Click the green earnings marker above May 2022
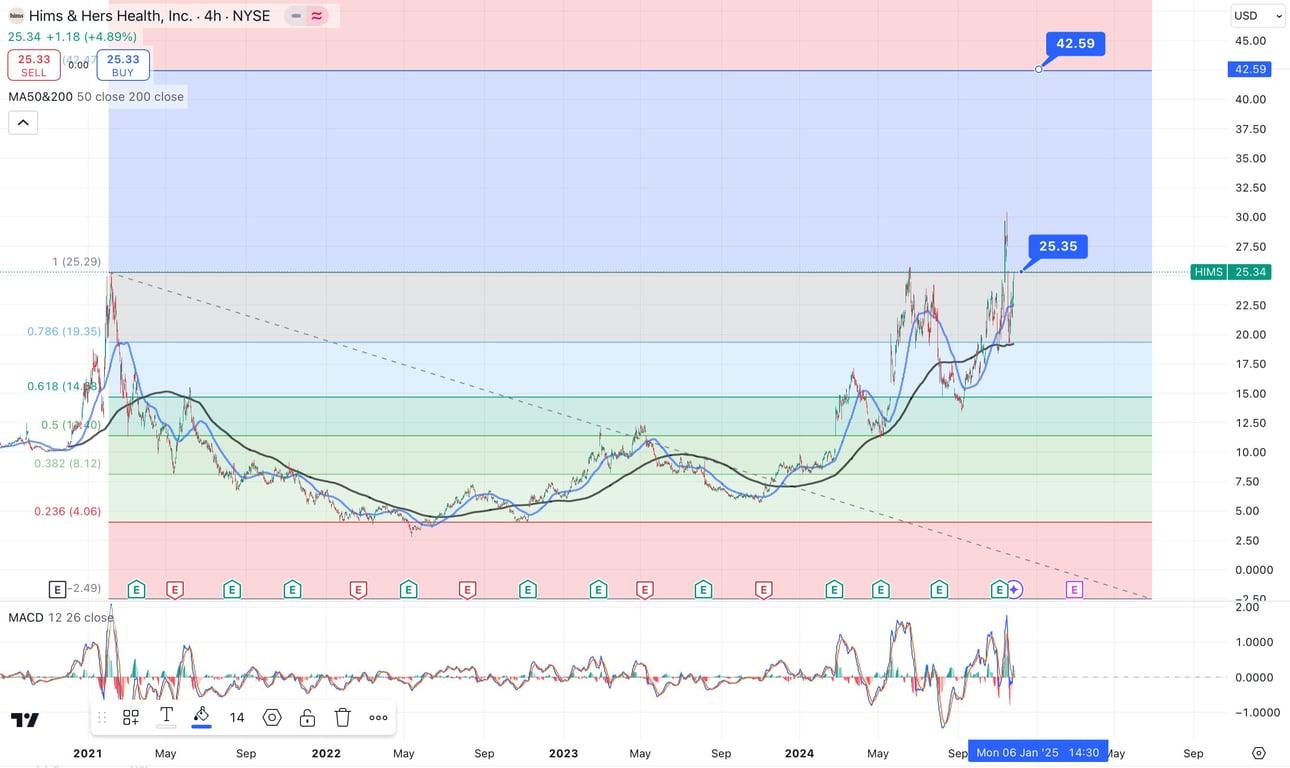 pyautogui.click(x=408, y=590)
